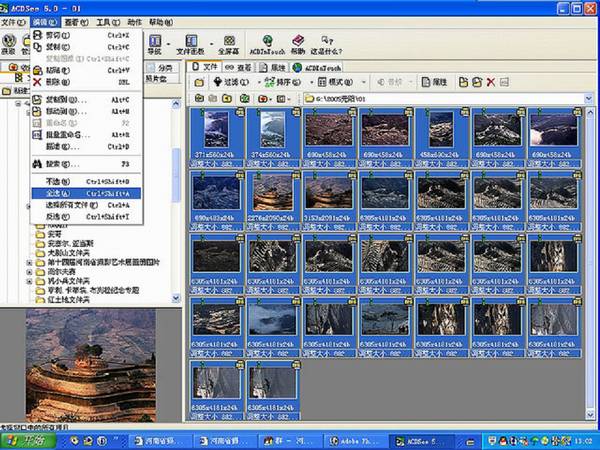Choose 批量重命名... batch rename entry
Screen dimensions: 600x450
[x=86, y=135]
